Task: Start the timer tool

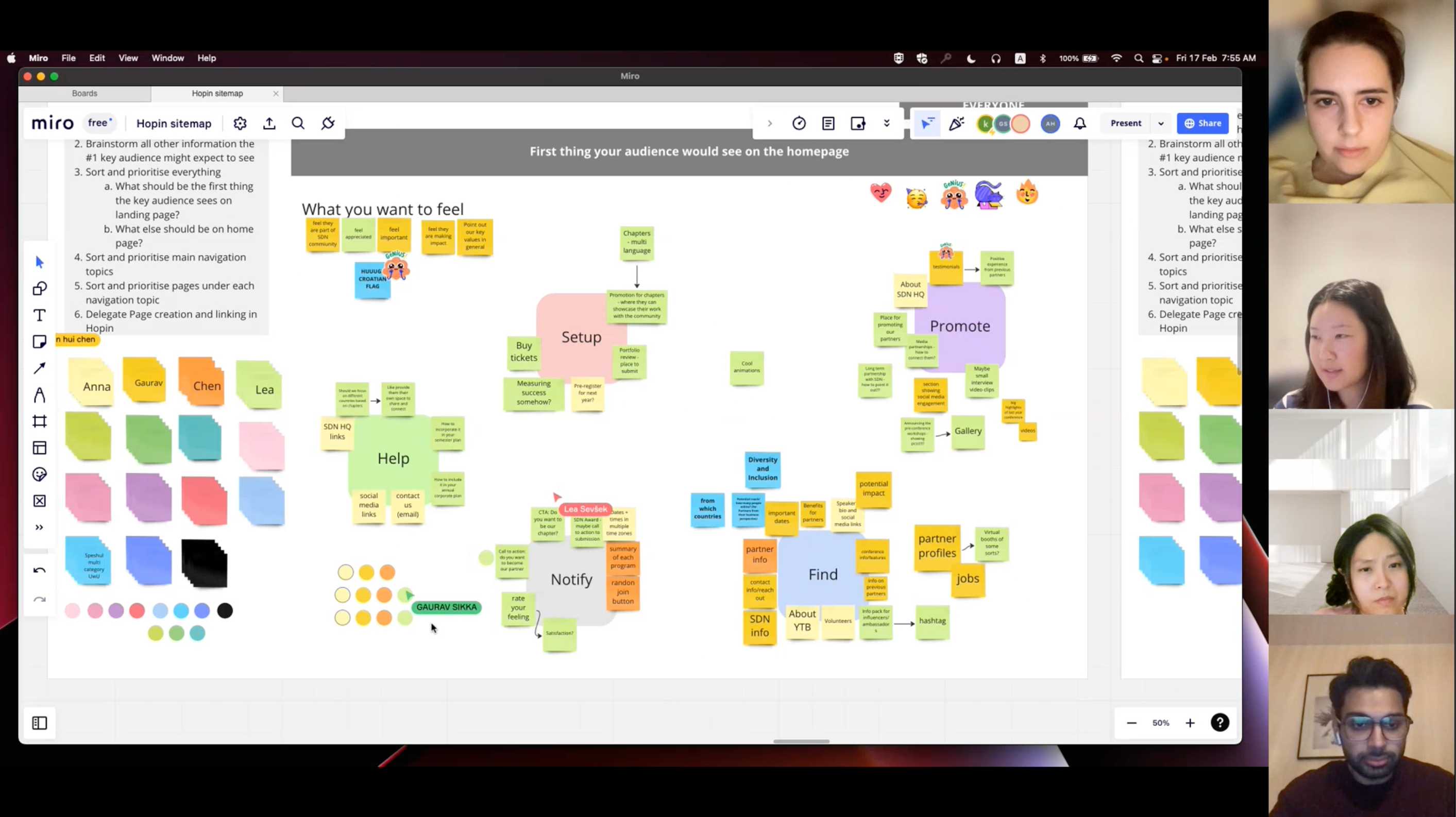Action: coord(799,123)
